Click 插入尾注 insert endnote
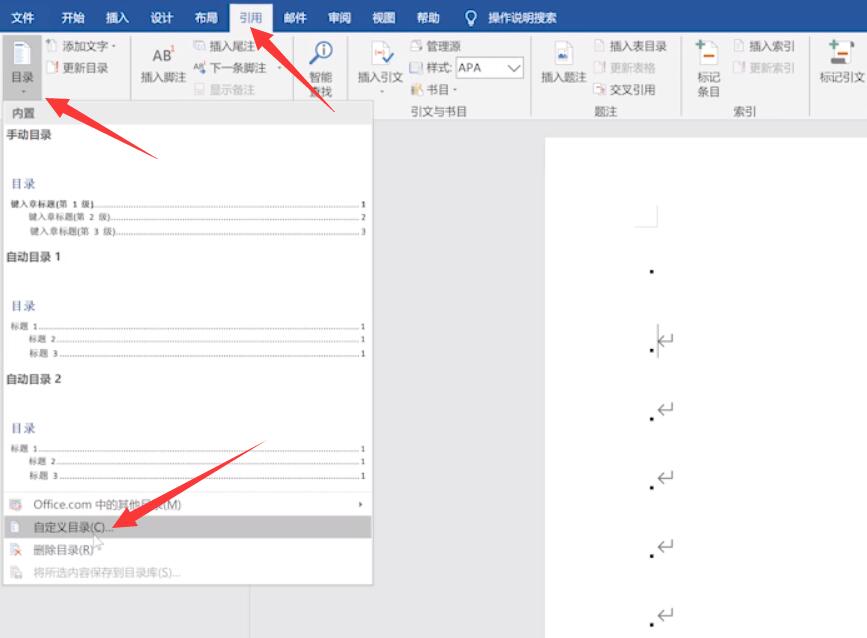867x638 pixels. [x=223, y=45]
